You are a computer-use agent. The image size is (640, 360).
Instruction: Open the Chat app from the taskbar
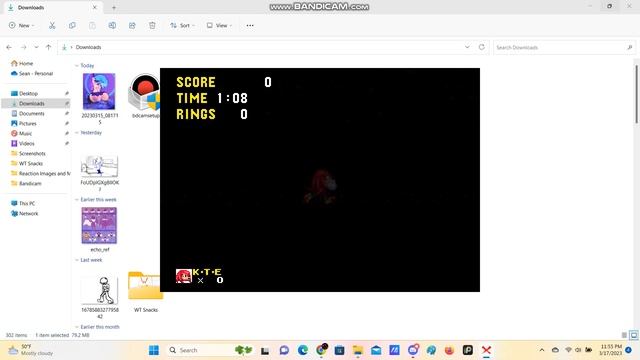[284, 350]
